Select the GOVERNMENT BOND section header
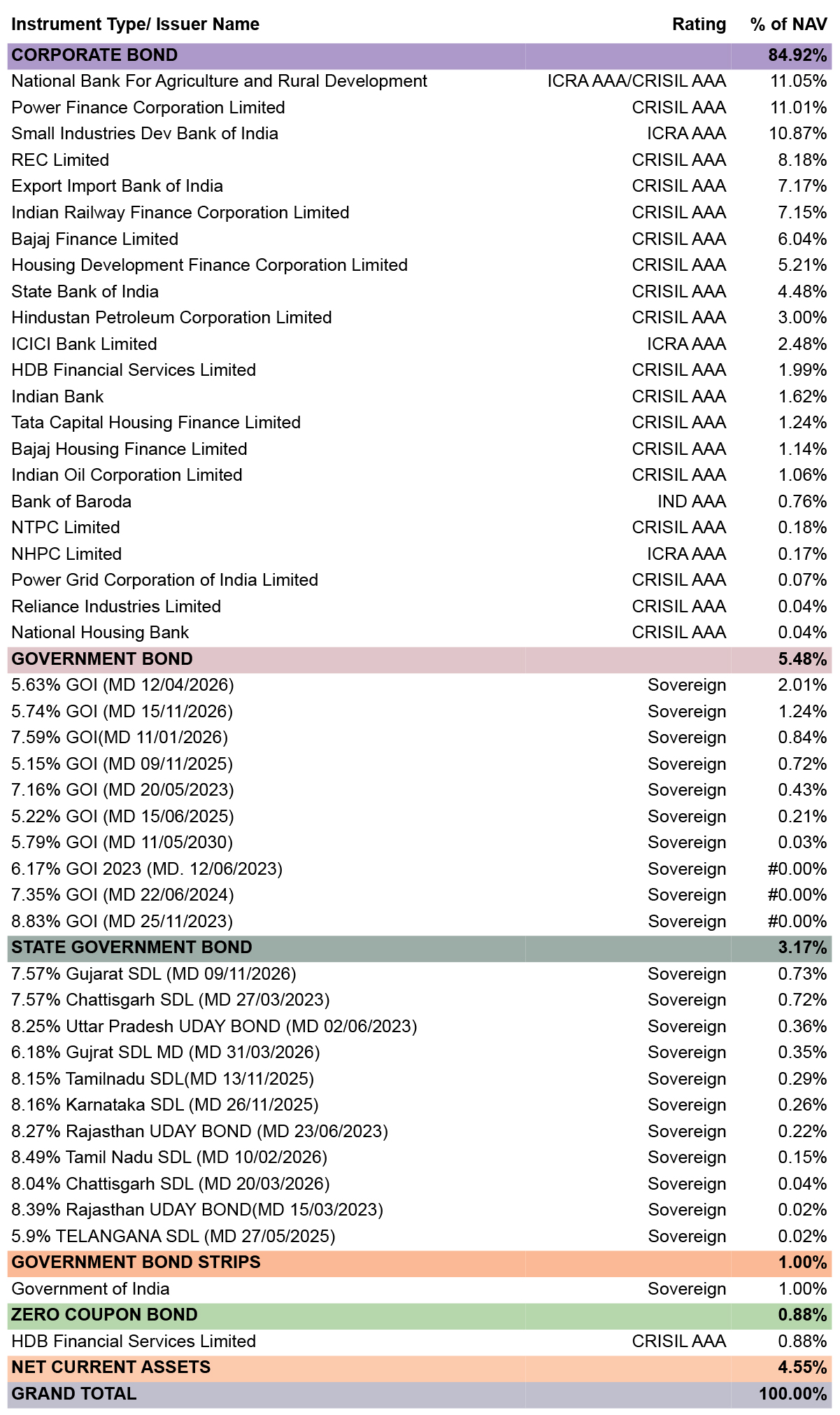This screenshot has width=840, height=1415. (420, 659)
